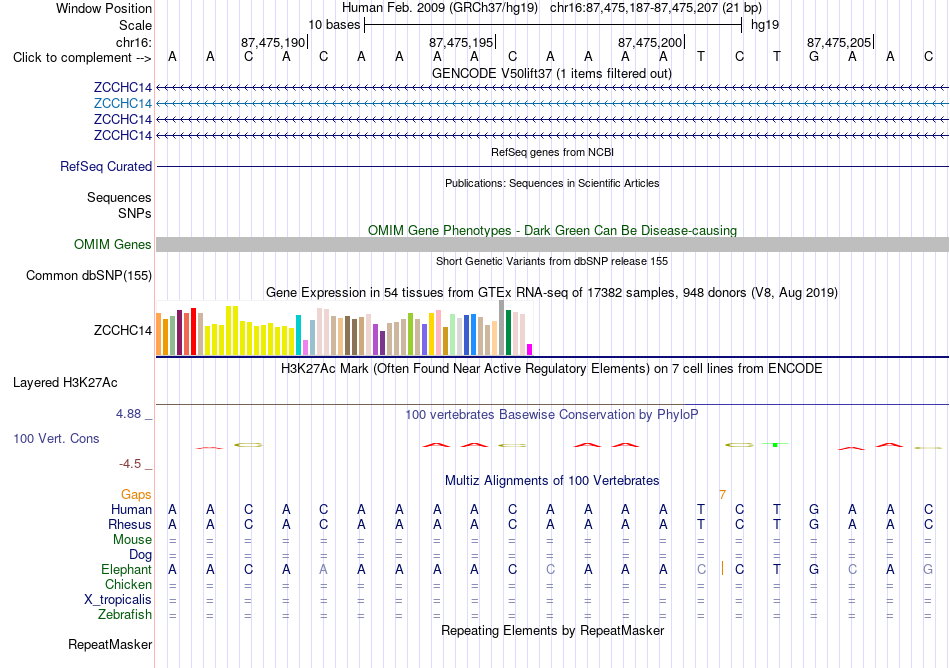Click the 4.88 PhyloP upper scale value
Image resolution: width=950 pixels, height=668 pixels.
point(128,414)
